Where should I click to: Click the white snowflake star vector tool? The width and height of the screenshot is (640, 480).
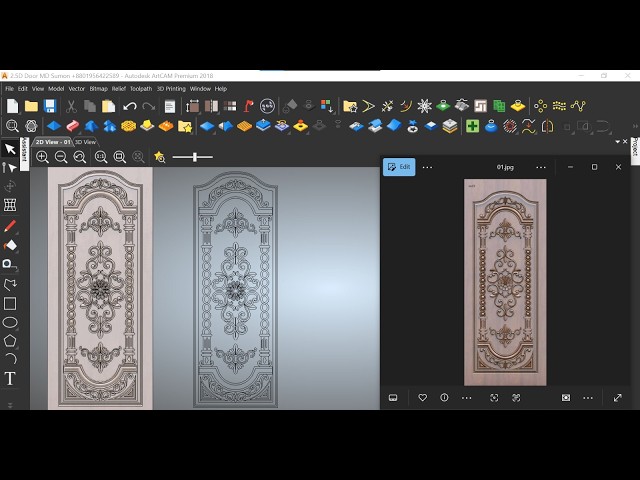pos(424,106)
